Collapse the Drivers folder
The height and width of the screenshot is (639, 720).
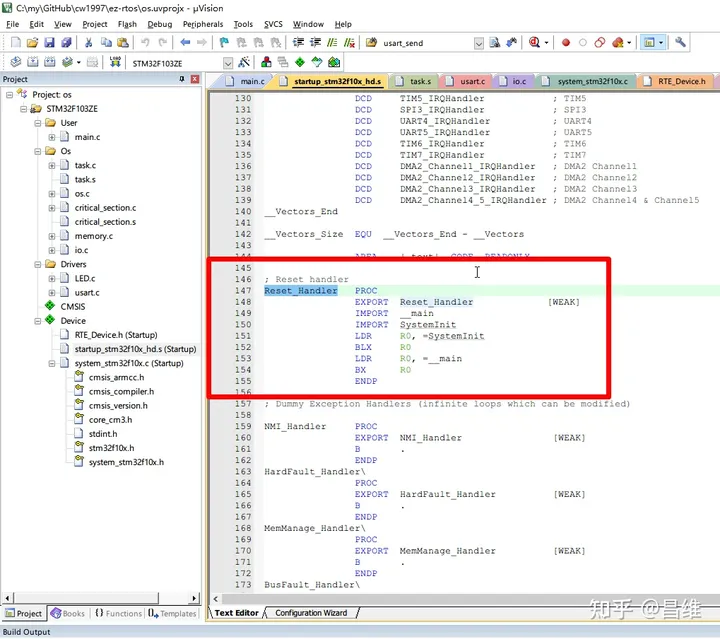[x=38, y=264]
